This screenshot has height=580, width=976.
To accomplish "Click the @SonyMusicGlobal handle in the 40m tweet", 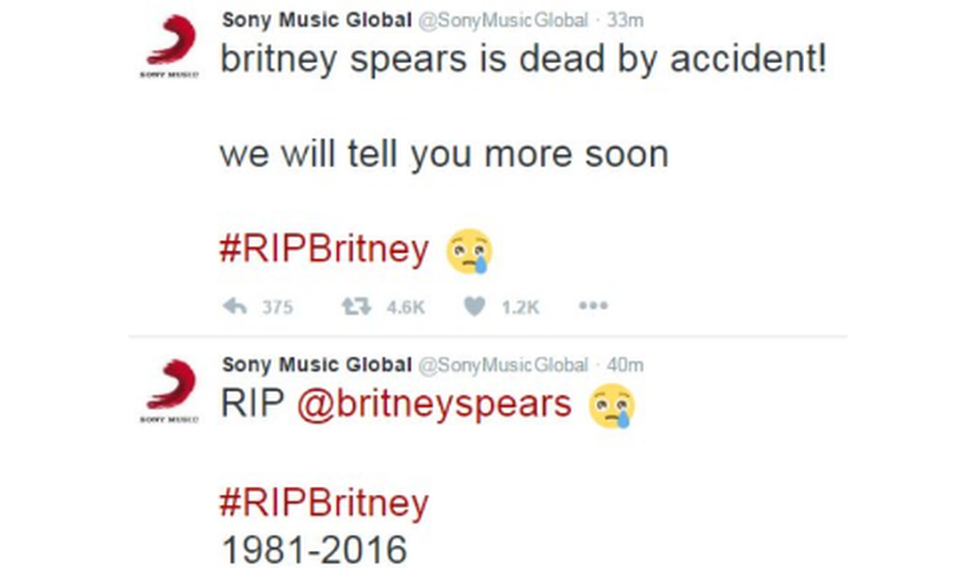I will [503, 365].
